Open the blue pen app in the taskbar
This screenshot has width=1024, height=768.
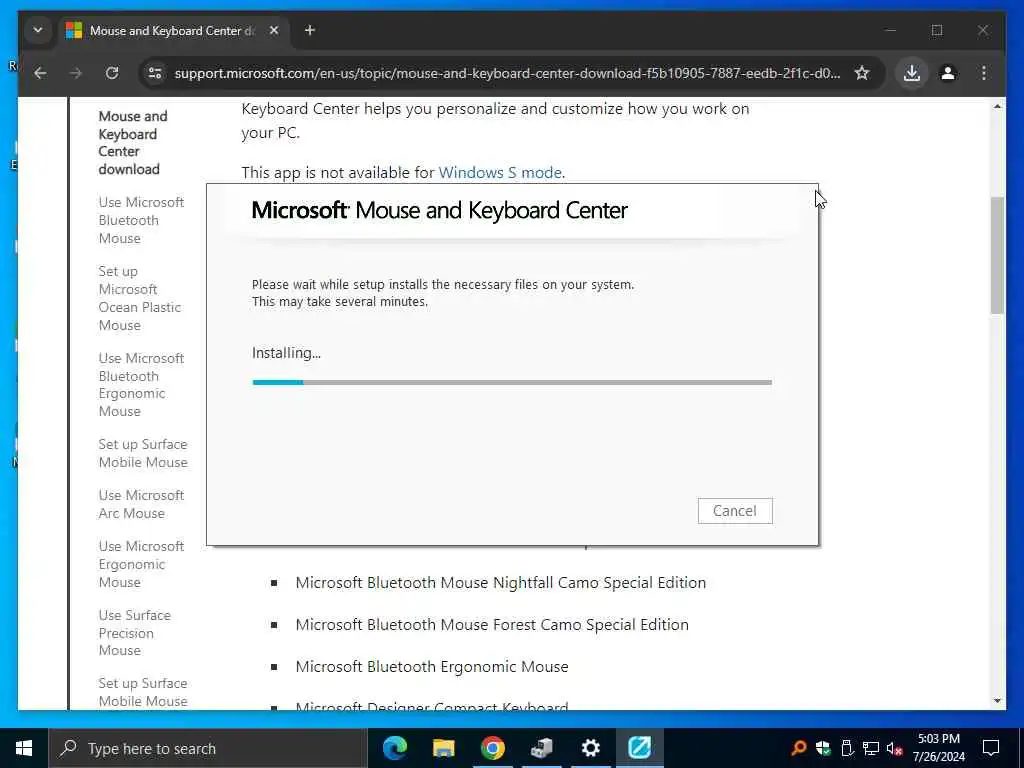(x=639, y=748)
